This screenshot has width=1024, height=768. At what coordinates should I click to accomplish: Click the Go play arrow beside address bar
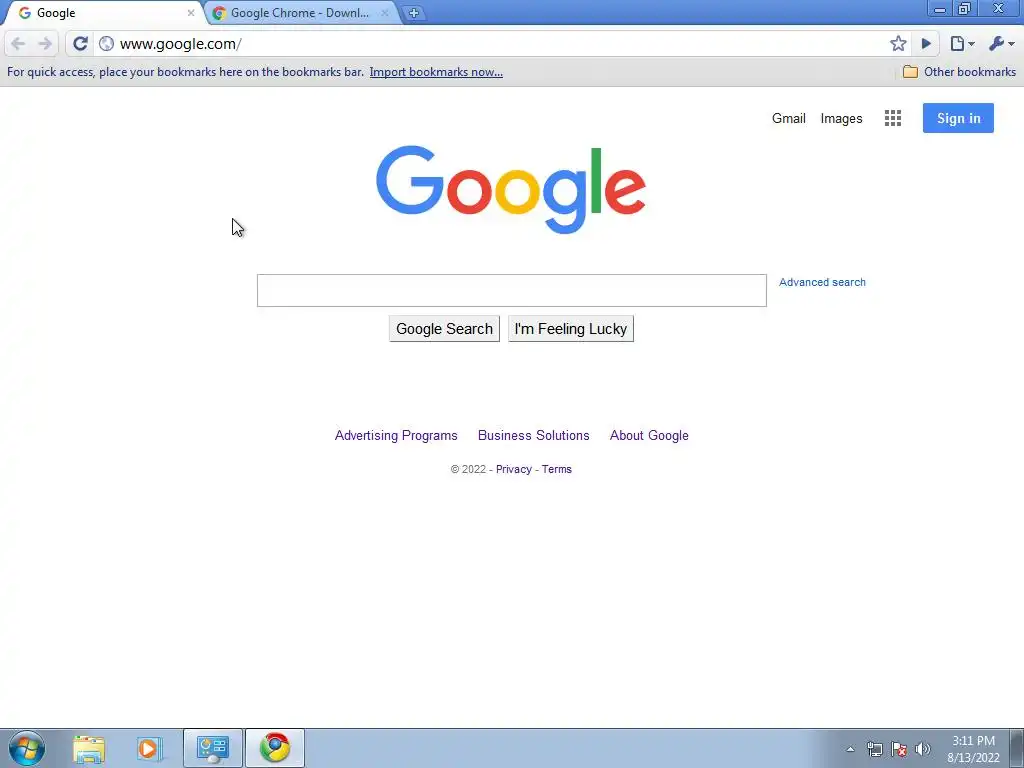pyautogui.click(x=926, y=44)
